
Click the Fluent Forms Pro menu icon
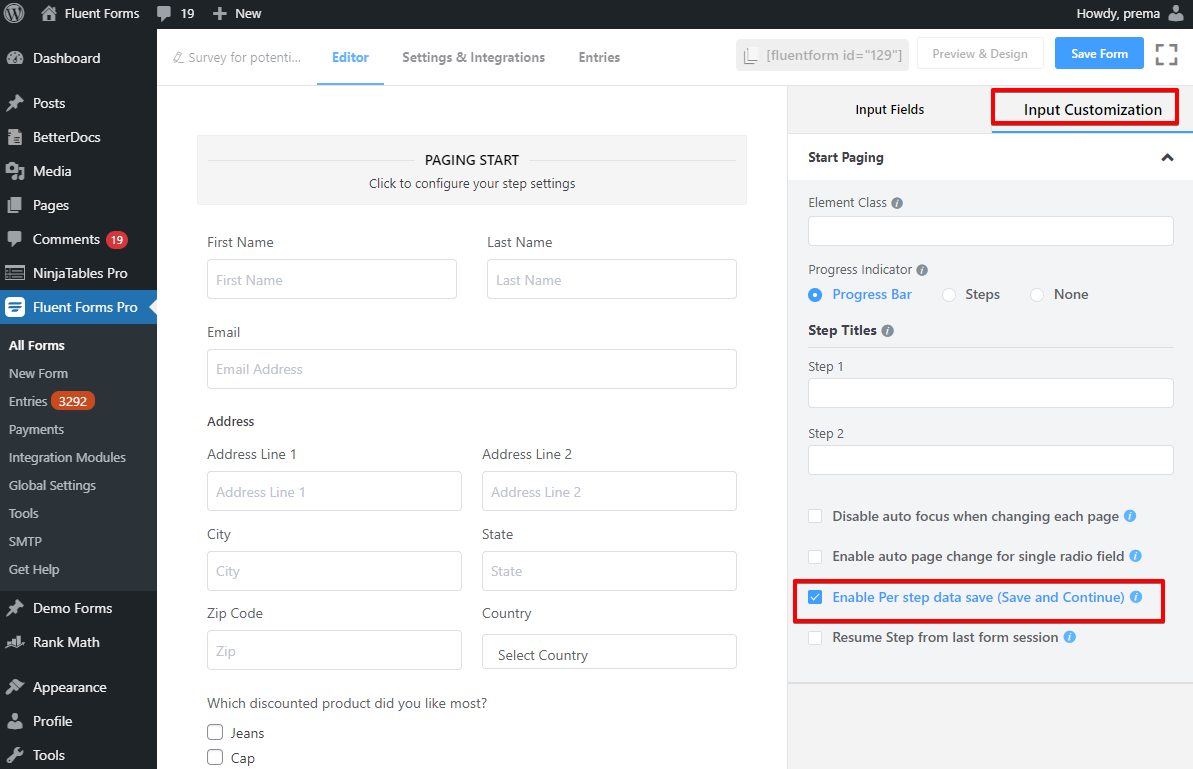tap(14, 307)
